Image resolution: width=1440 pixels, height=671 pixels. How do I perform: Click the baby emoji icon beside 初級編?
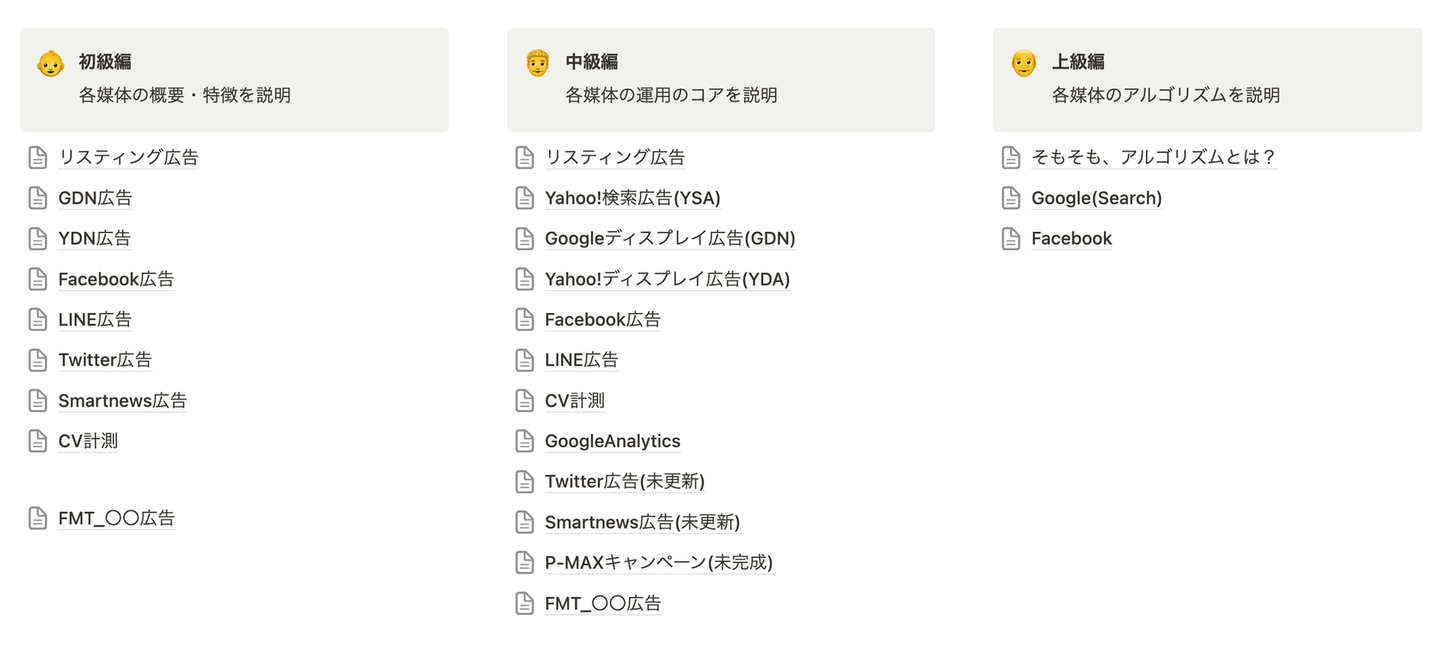50,63
